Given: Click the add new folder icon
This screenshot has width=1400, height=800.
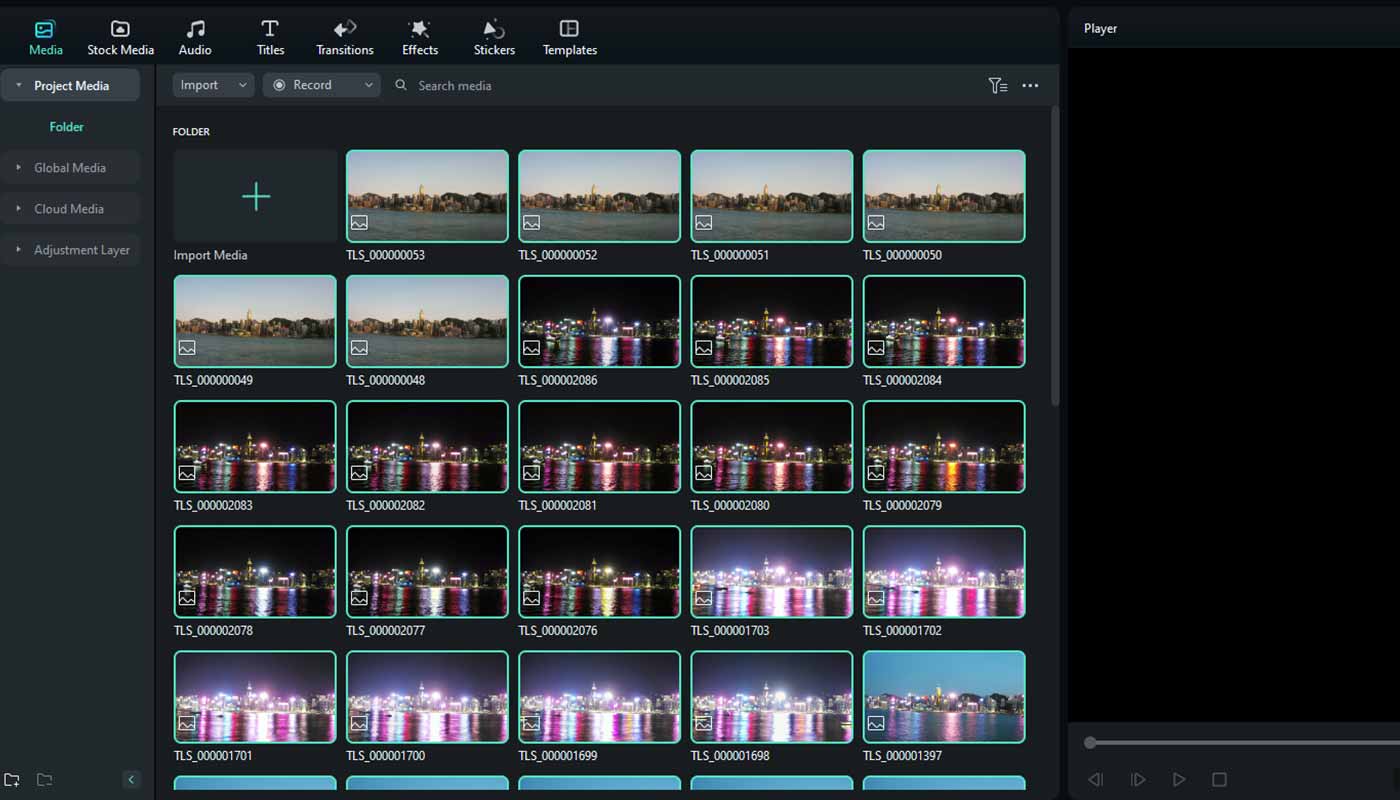Looking at the screenshot, I should click(x=12, y=780).
